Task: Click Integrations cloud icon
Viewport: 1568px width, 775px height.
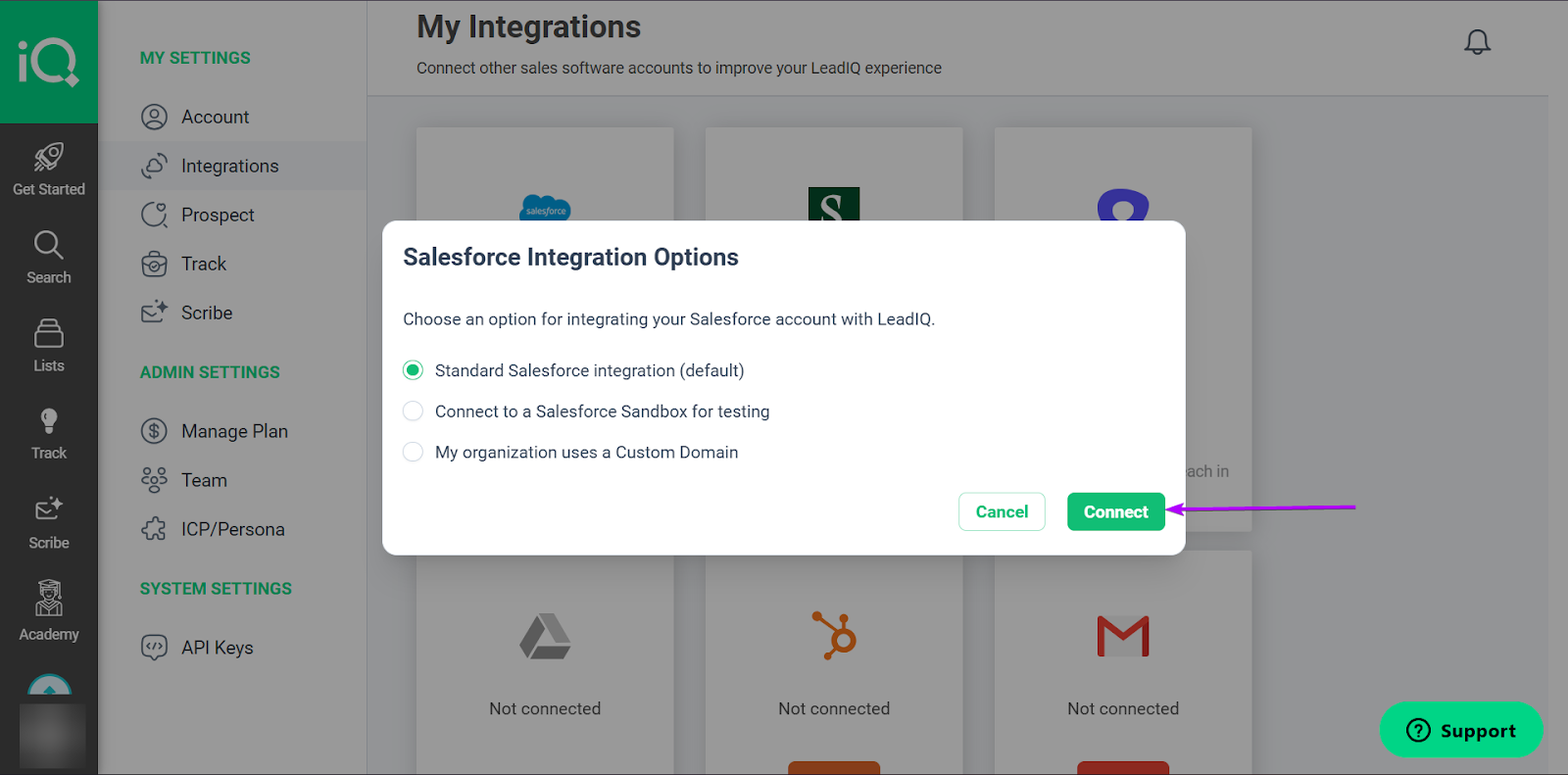Action: tap(154, 166)
